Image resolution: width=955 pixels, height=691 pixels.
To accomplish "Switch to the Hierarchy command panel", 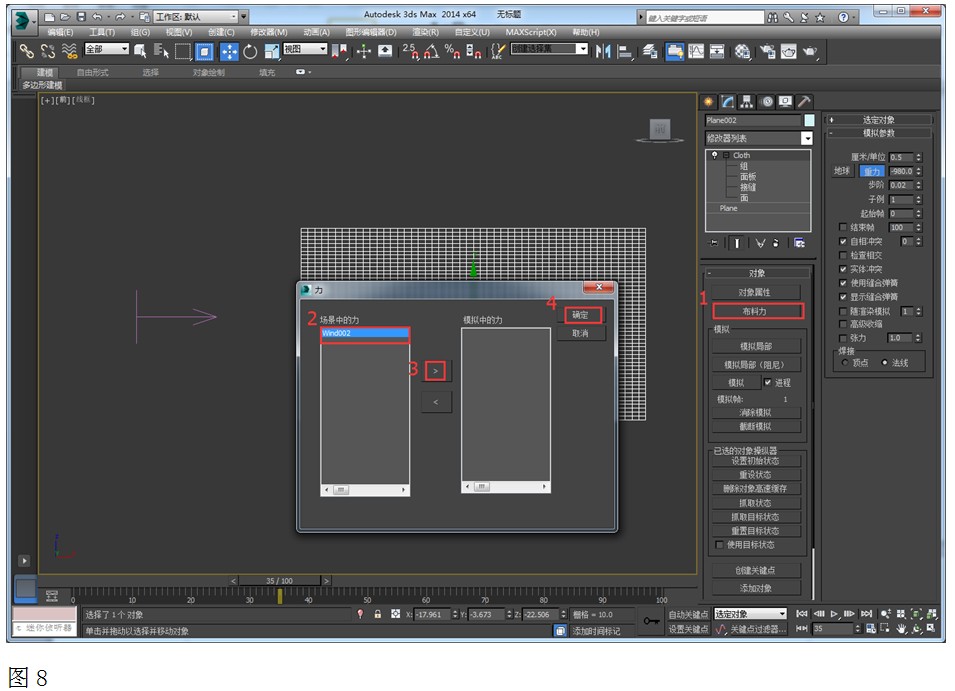I will click(747, 102).
